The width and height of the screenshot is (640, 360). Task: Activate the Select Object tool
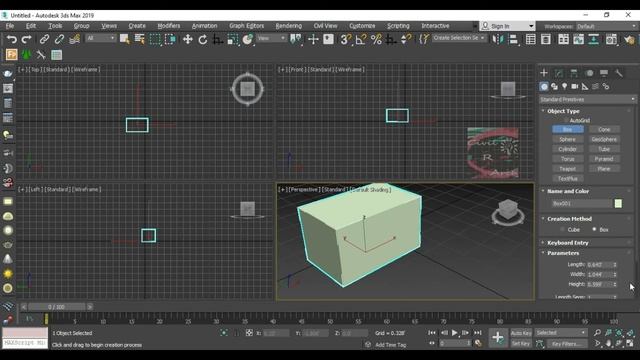coord(124,39)
